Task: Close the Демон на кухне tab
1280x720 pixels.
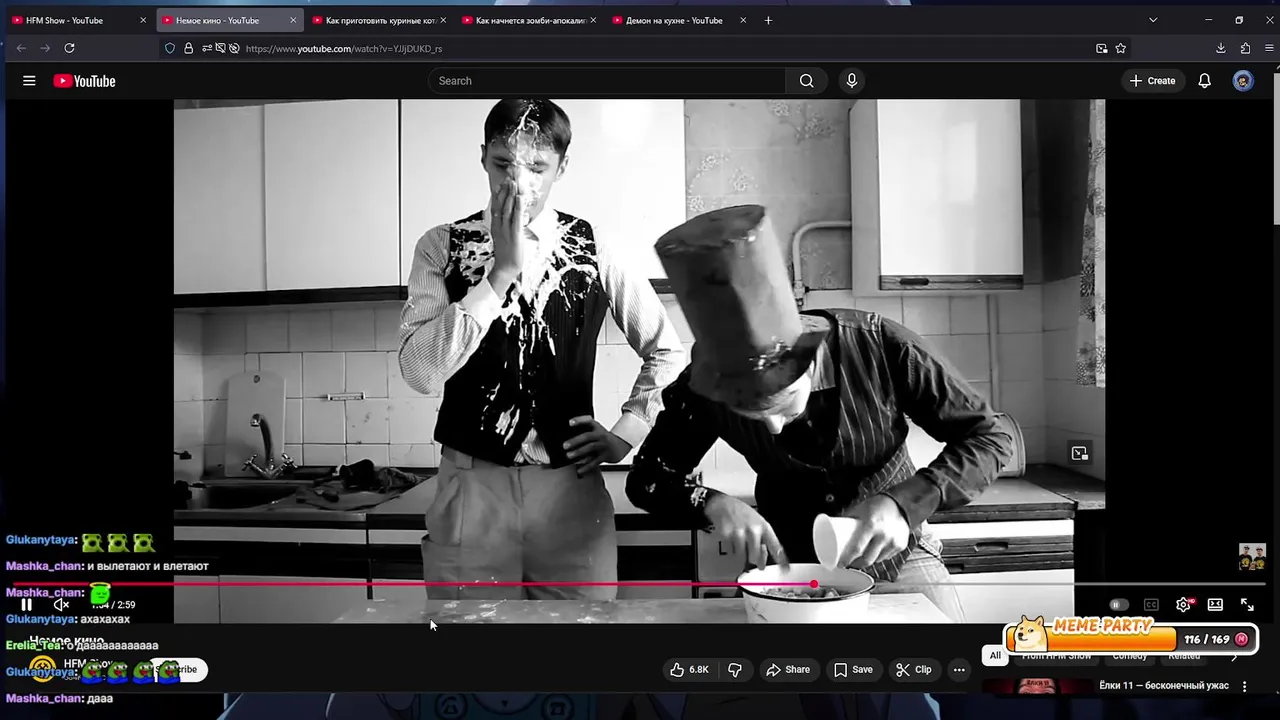Action: 743,20
